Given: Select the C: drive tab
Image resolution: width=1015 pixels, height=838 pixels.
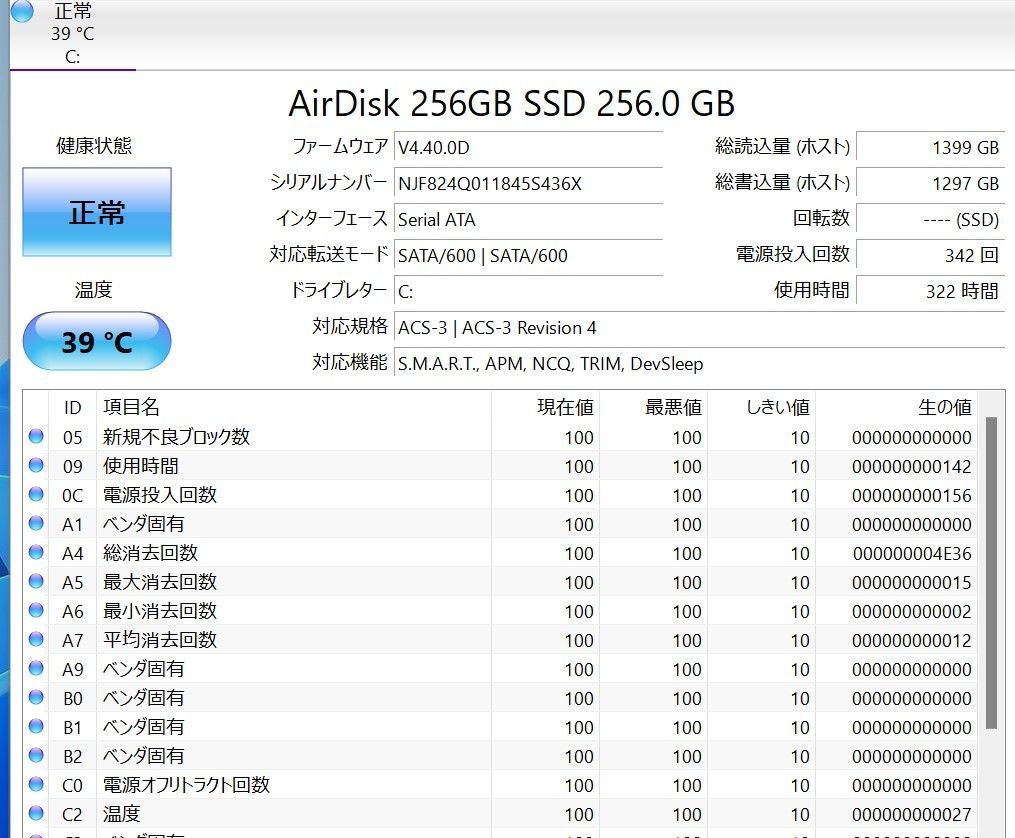Looking at the screenshot, I should pos(72,34).
